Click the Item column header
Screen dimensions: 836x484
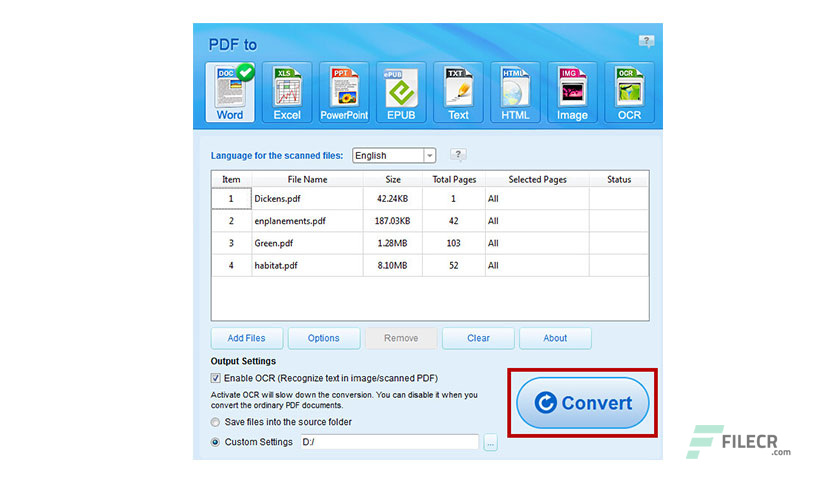(231, 180)
